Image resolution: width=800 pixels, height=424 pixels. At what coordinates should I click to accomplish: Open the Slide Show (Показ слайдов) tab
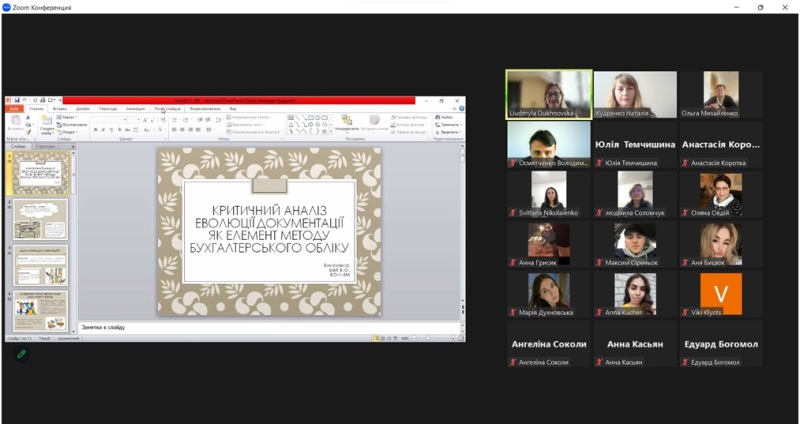pyautogui.click(x=167, y=109)
